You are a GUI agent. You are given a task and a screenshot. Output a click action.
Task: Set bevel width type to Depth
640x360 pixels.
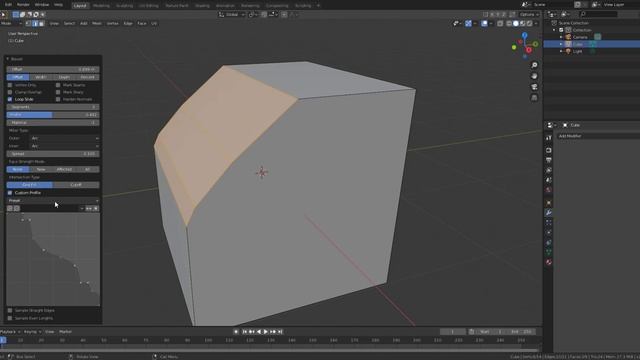click(64, 77)
